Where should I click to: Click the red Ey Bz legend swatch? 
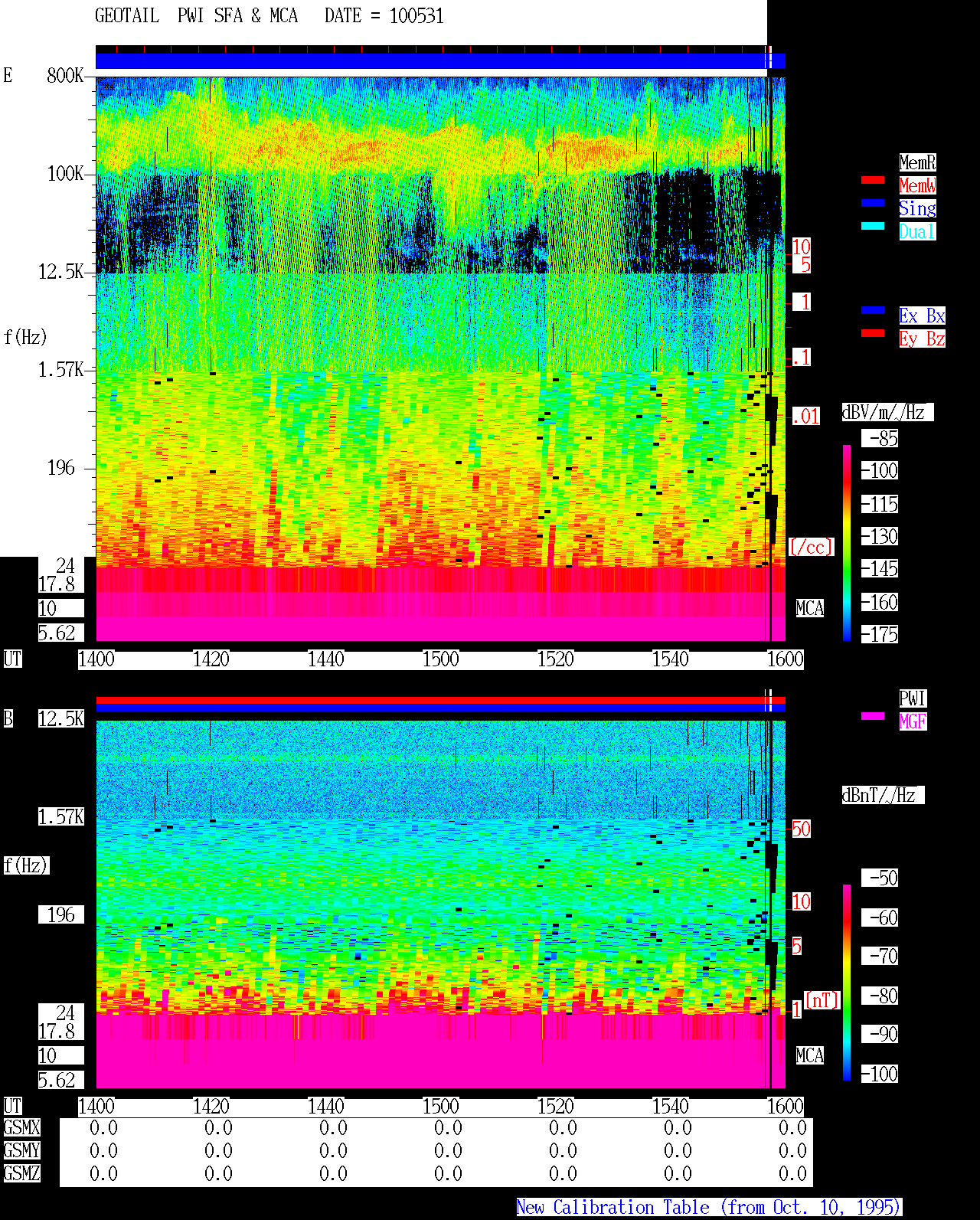tap(873, 333)
